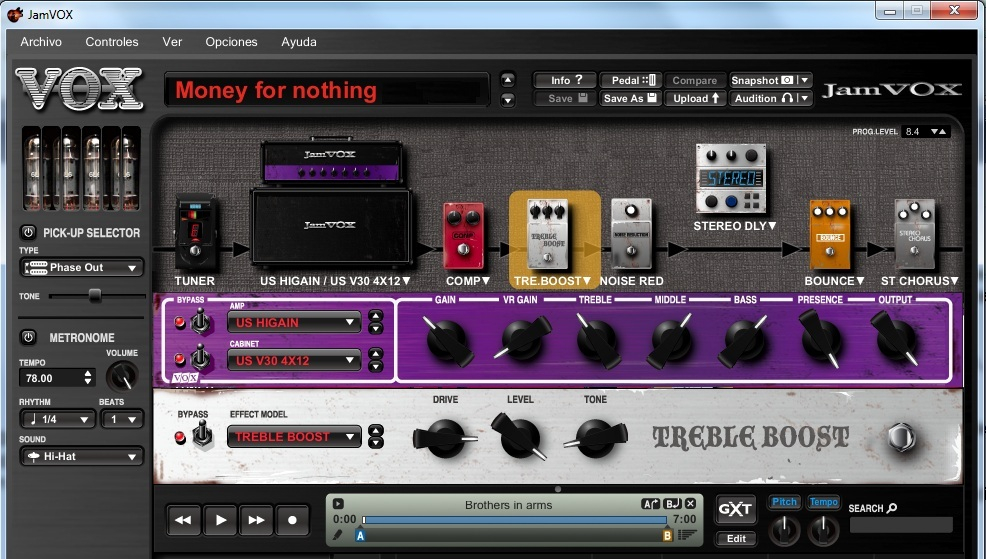Image resolution: width=986 pixels, height=559 pixels.
Task: Expand the Audition dropdown arrow
Action: [x=804, y=98]
